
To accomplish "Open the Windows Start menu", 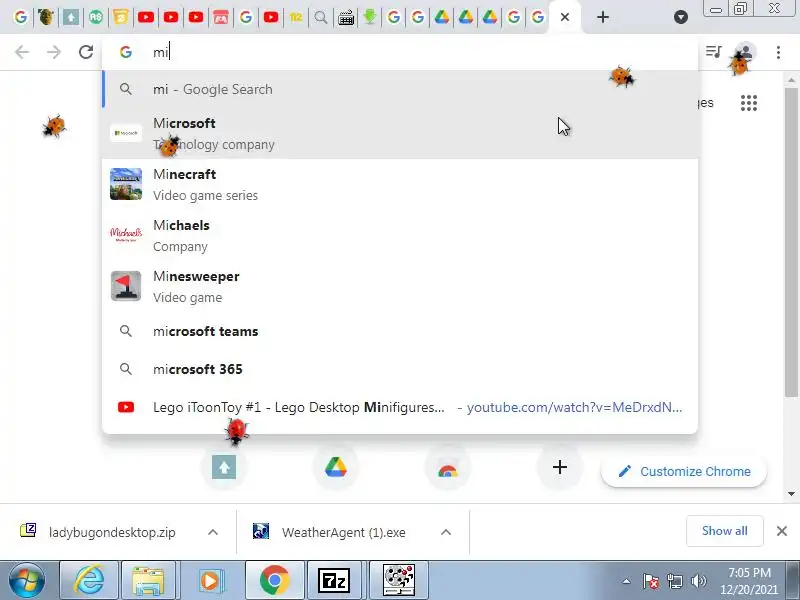I will (27, 580).
